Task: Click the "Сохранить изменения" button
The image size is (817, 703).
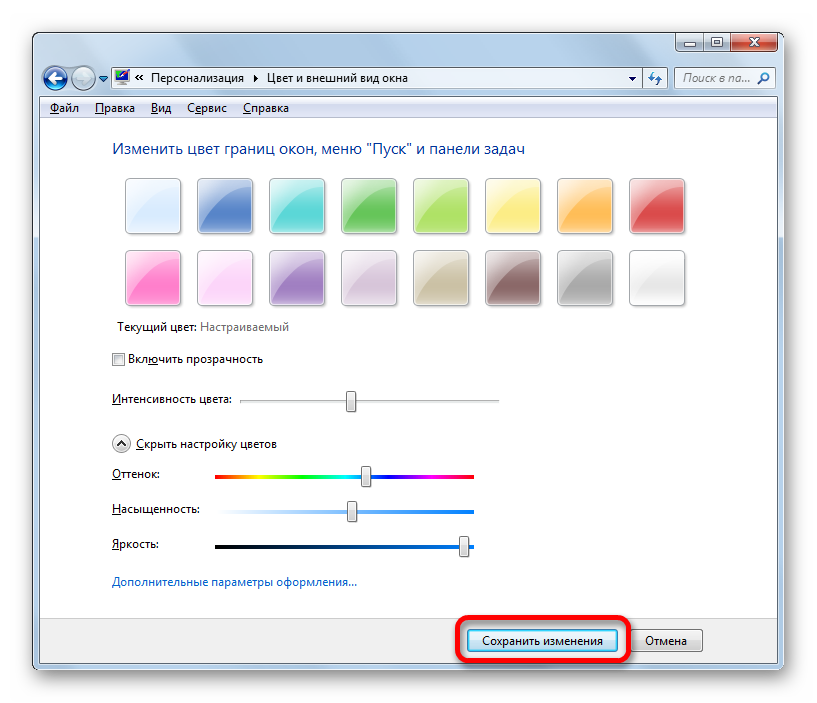Action: click(x=542, y=640)
